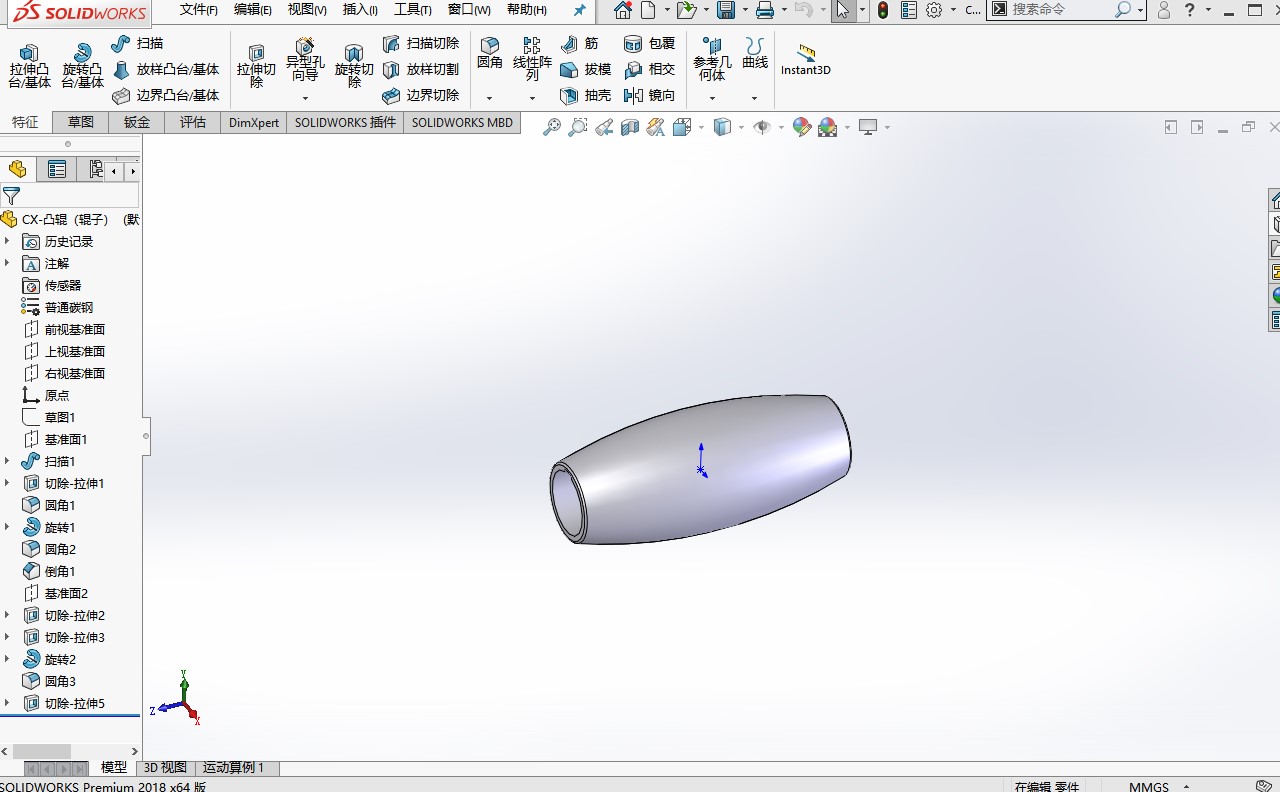Expand the 扫描1 feature node
Image resolution: width=1280 pixels, height=792 pixels.
[7, 461]
